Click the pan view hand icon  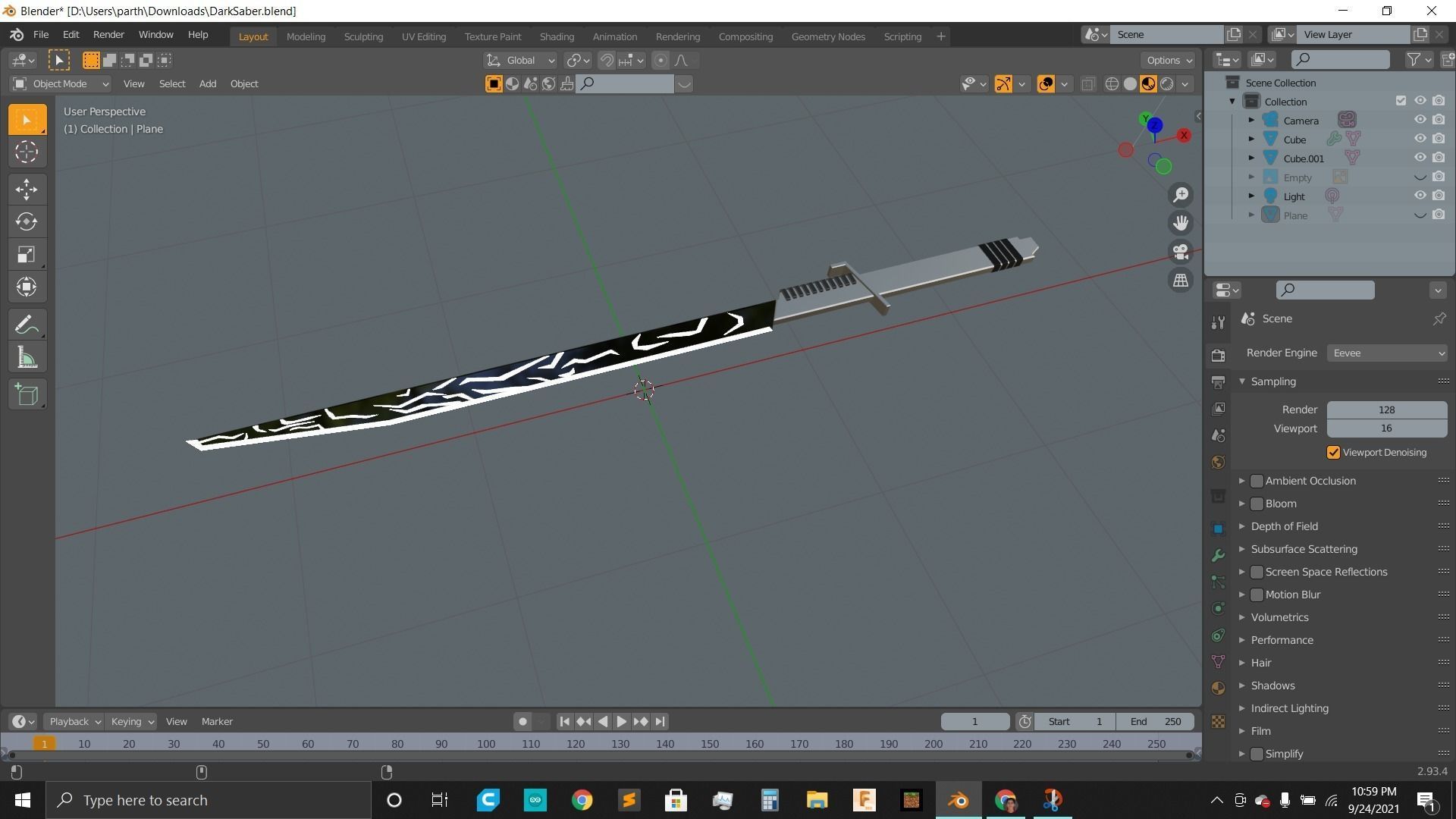(x=1181, y=223)
